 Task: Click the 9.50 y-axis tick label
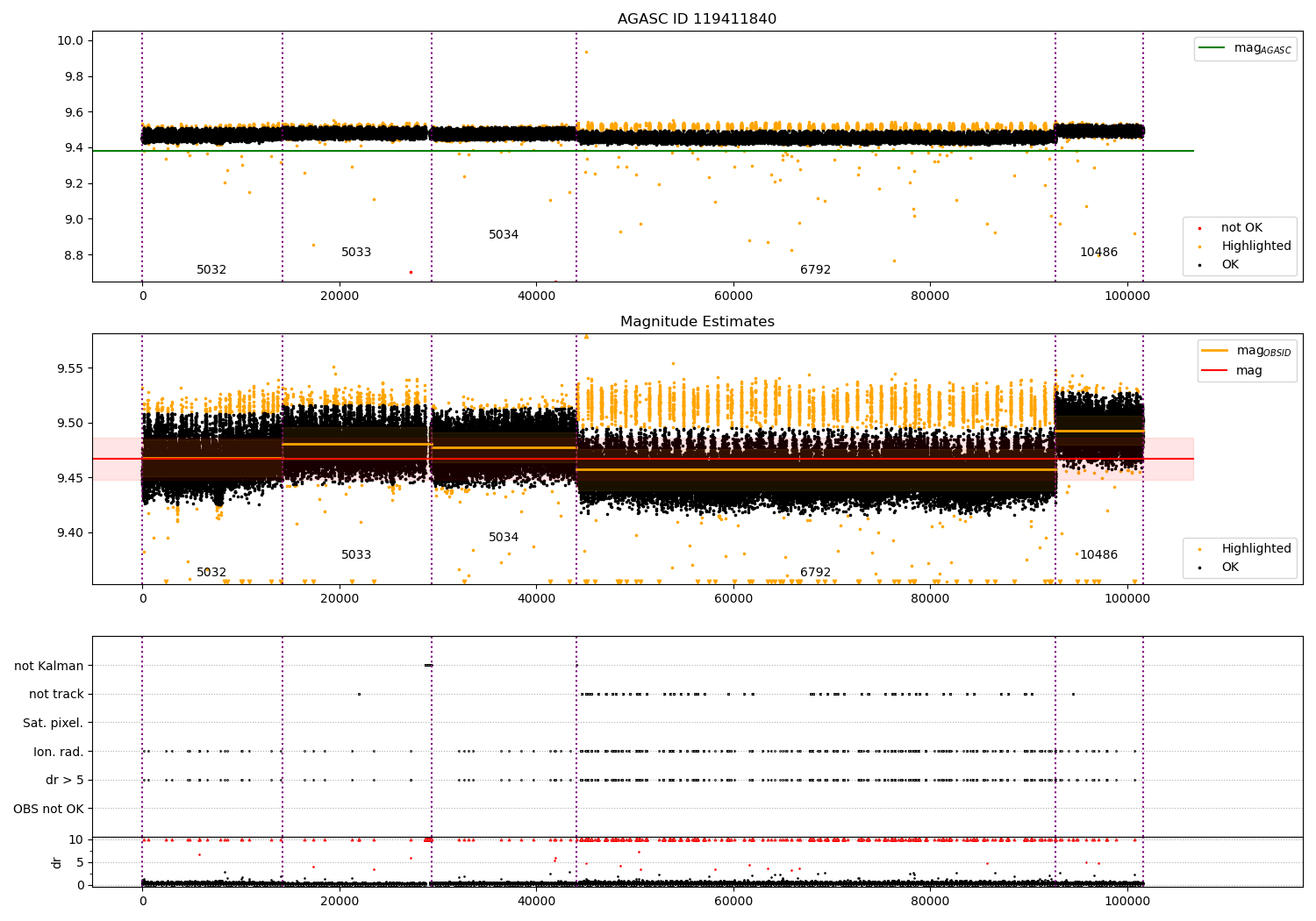[71, 424]
